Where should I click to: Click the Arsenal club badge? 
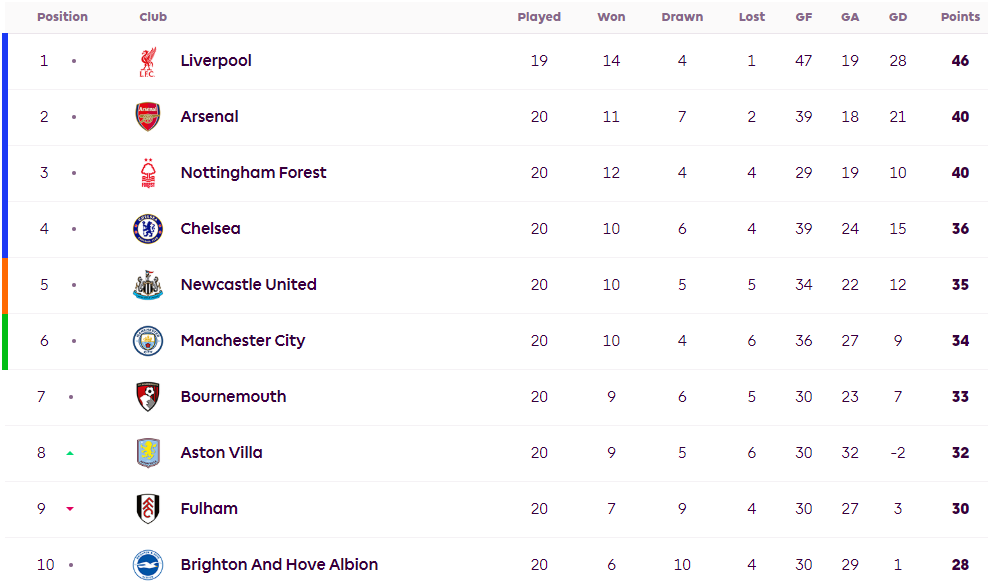(147, 117)
